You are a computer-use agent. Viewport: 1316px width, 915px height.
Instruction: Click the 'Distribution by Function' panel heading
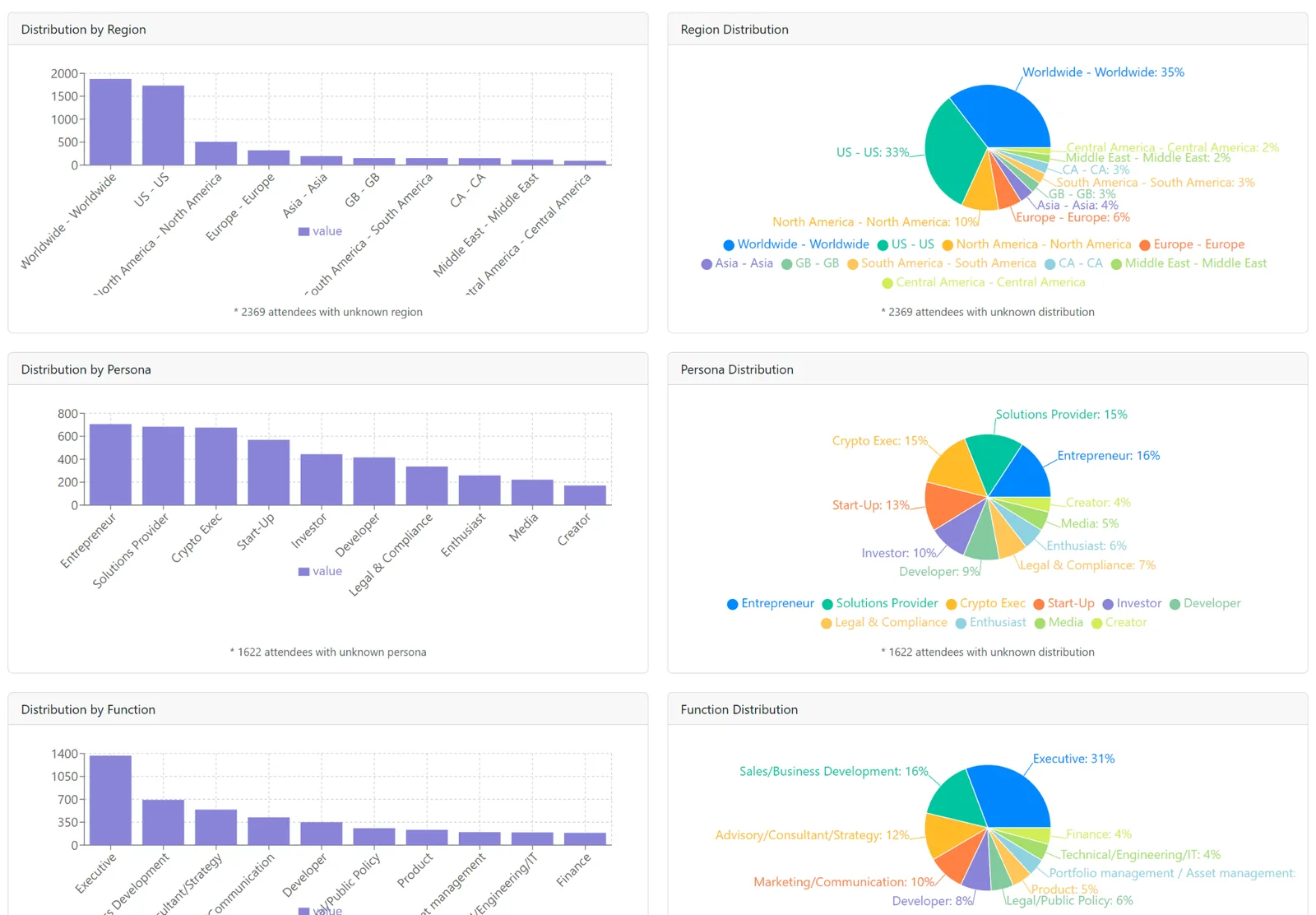click(x=88, y=709)
